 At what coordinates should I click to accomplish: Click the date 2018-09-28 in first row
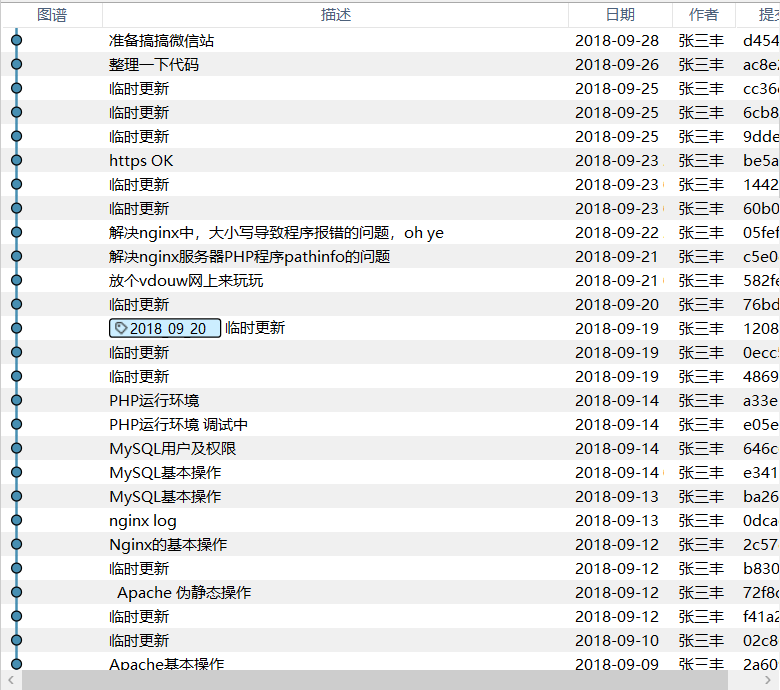click(617, 41)
